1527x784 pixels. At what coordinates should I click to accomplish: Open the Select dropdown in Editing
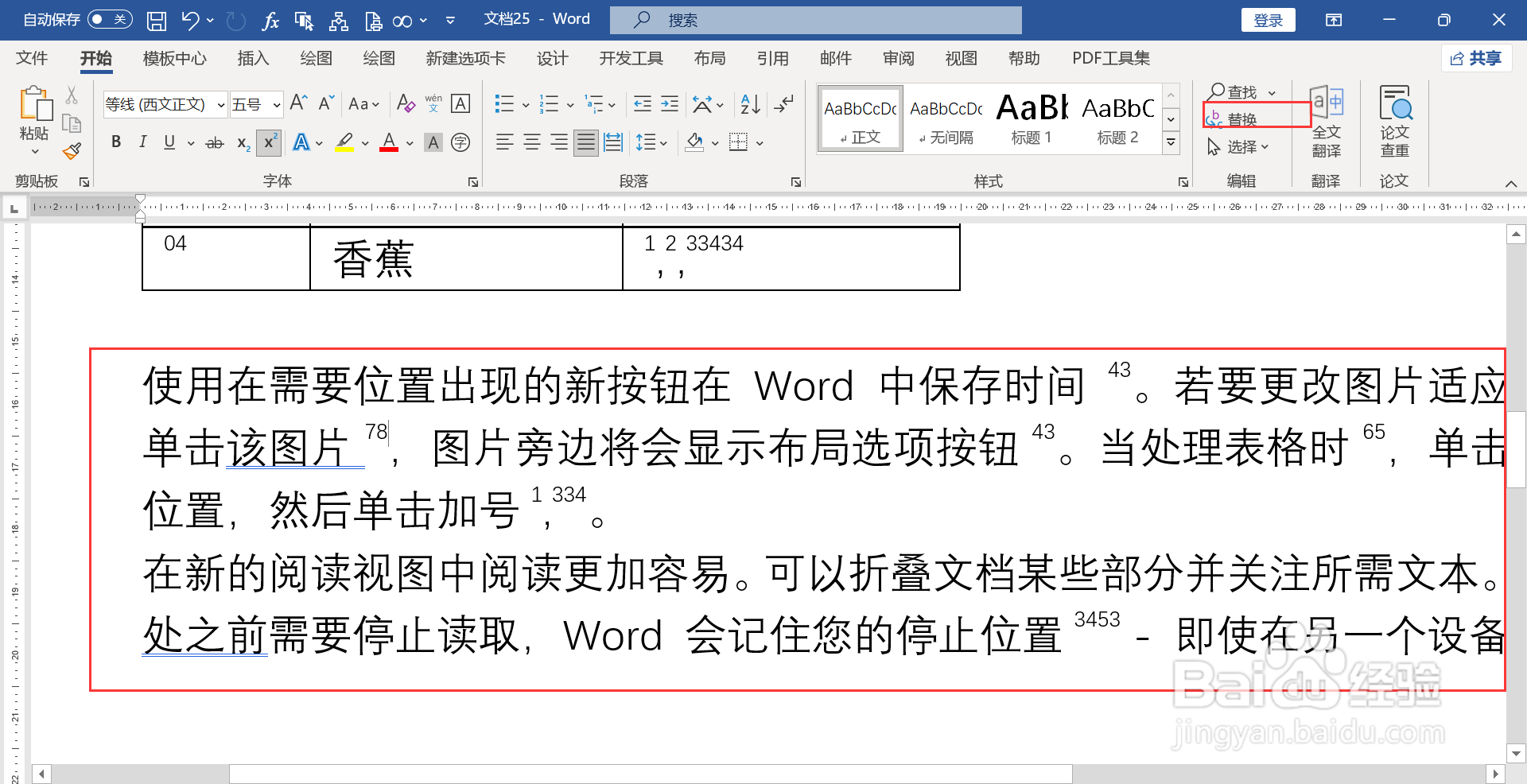(x=1238, y=147)
